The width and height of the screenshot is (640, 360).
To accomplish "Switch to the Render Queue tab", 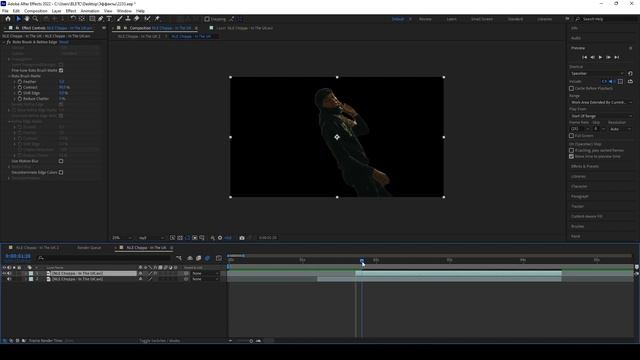I will pyautogui.click(x=89, y=248).
